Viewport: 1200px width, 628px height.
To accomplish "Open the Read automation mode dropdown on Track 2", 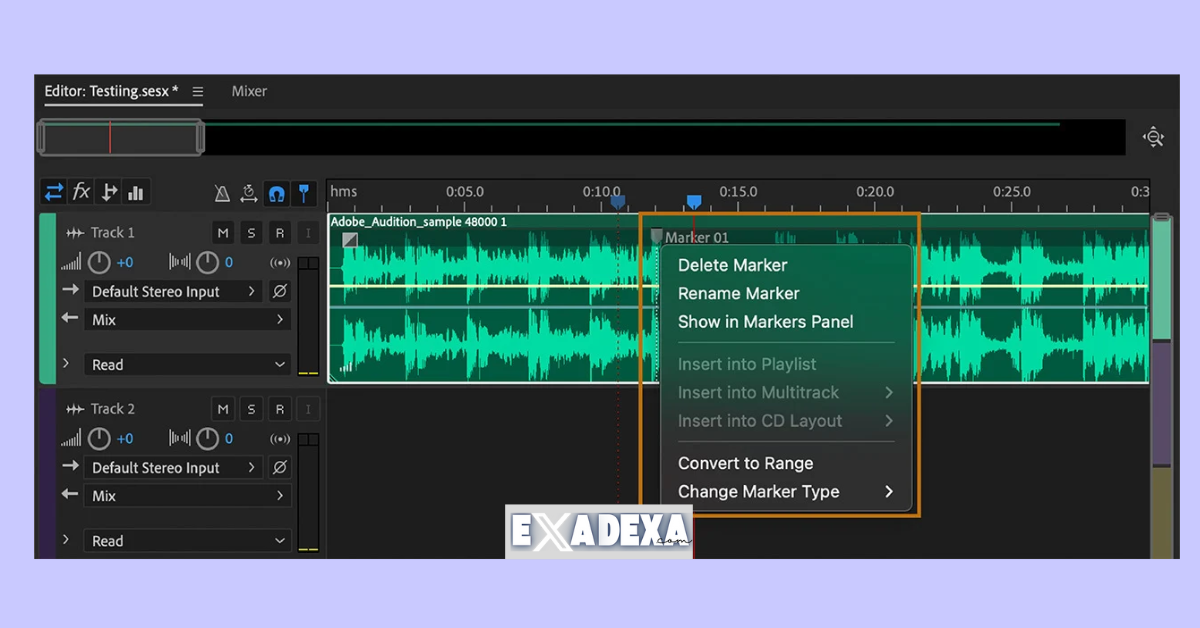I will click(186, 540).
